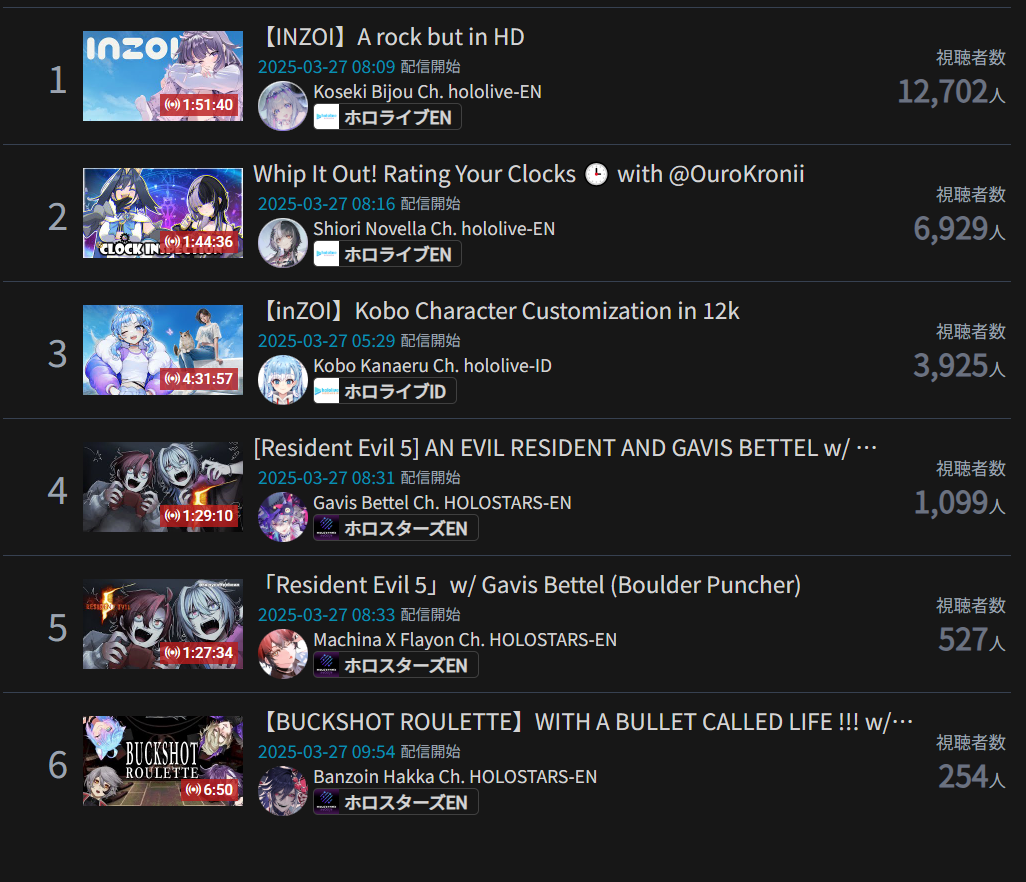
Task: Click Machina X Flayon channel avatar icon
Action: 283,654
